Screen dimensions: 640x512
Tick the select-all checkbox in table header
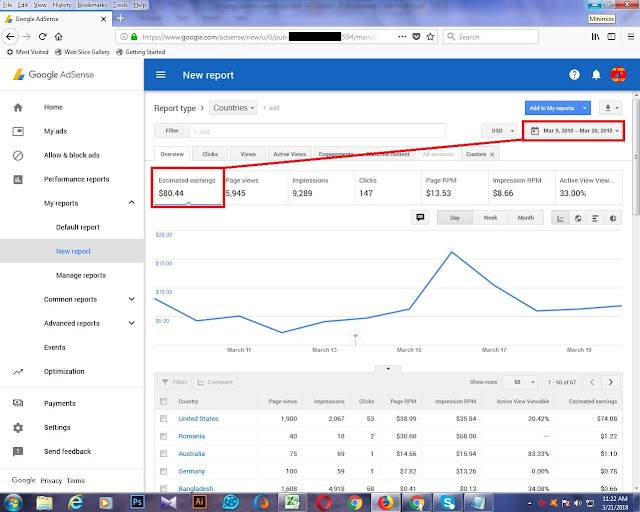click(x=164, y=401)
